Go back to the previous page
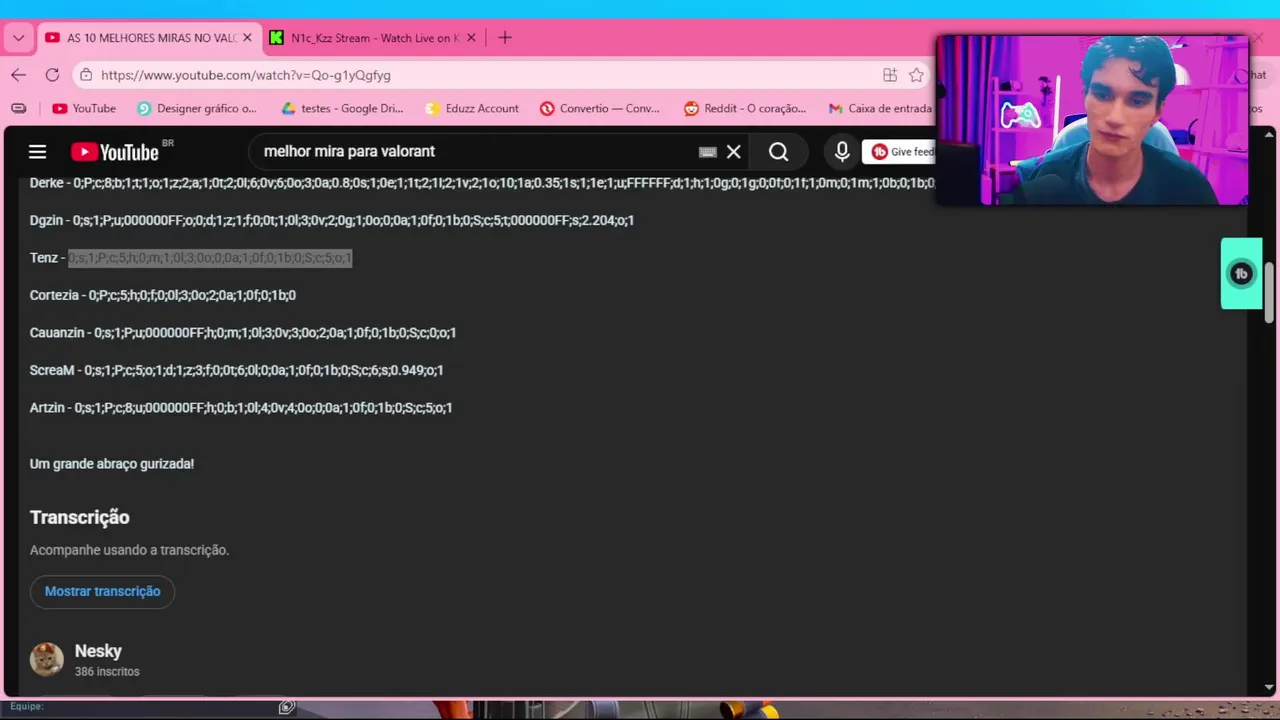 click(18, 75)
